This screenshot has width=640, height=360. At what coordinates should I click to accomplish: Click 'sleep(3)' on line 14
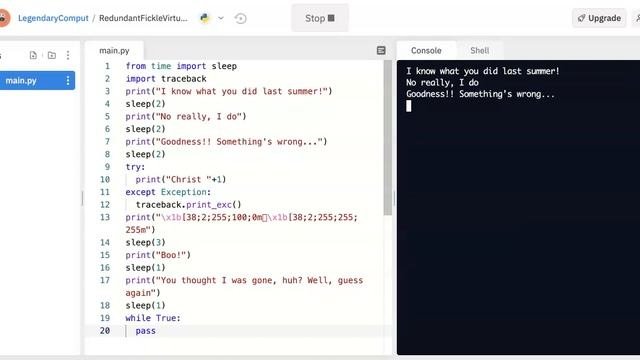[145, 242]
